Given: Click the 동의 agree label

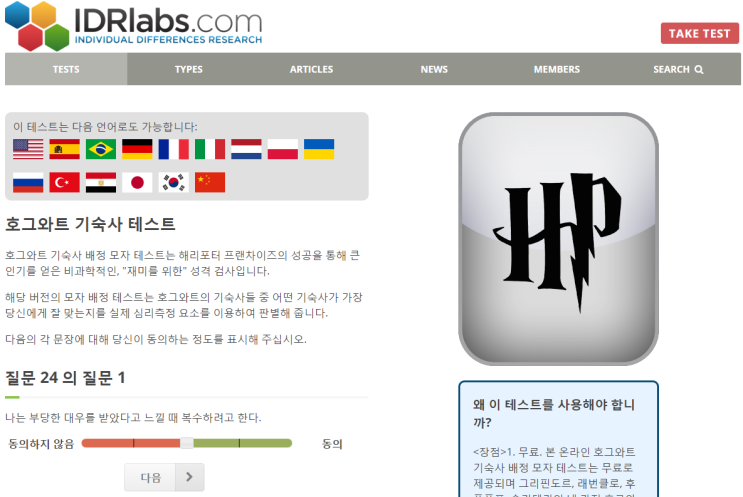Looking at the screenshot, I should coord(332,444).
